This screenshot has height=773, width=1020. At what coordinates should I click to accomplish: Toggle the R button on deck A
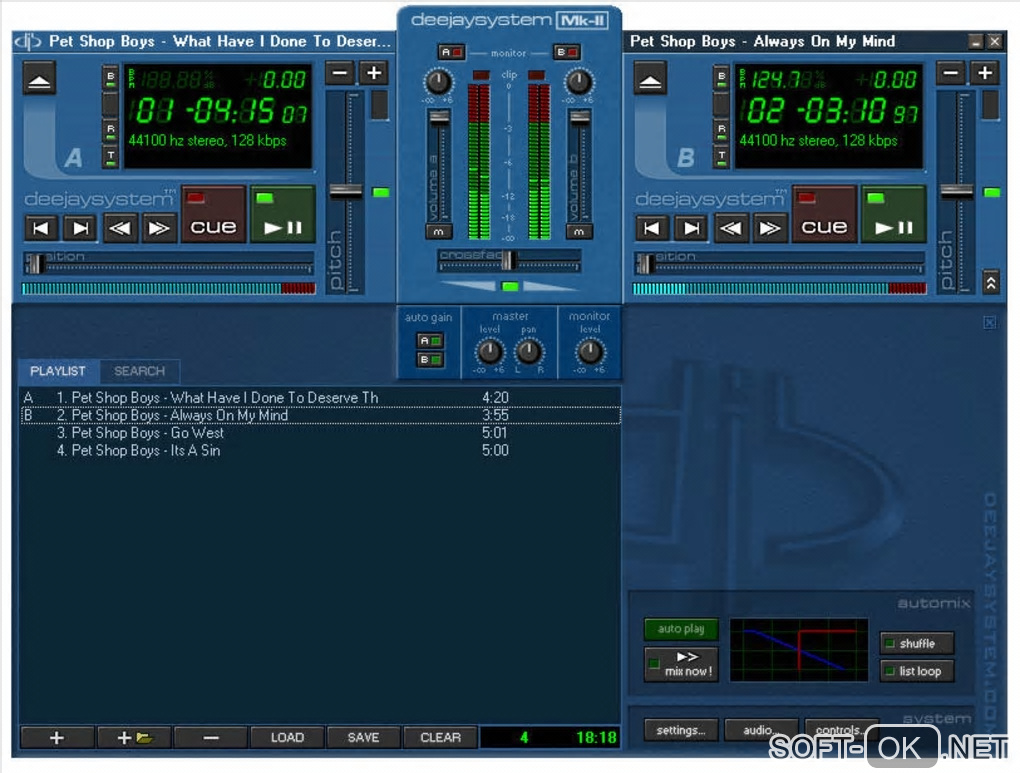click(x=111, y=132)
